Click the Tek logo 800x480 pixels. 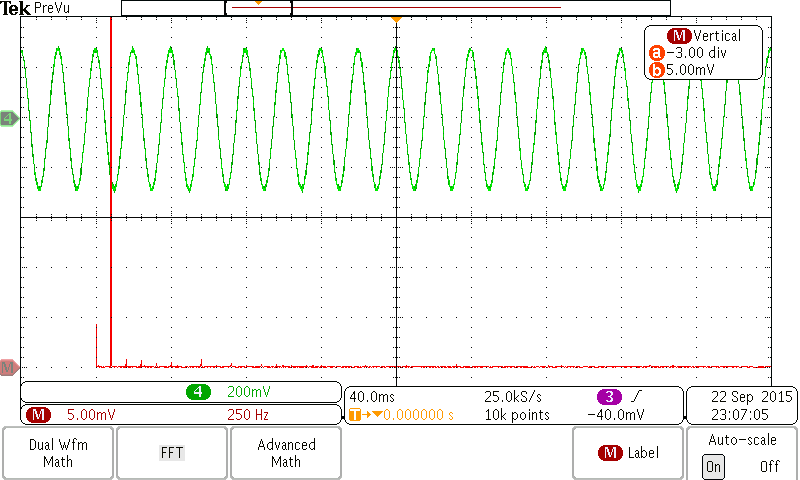[16, 8]
